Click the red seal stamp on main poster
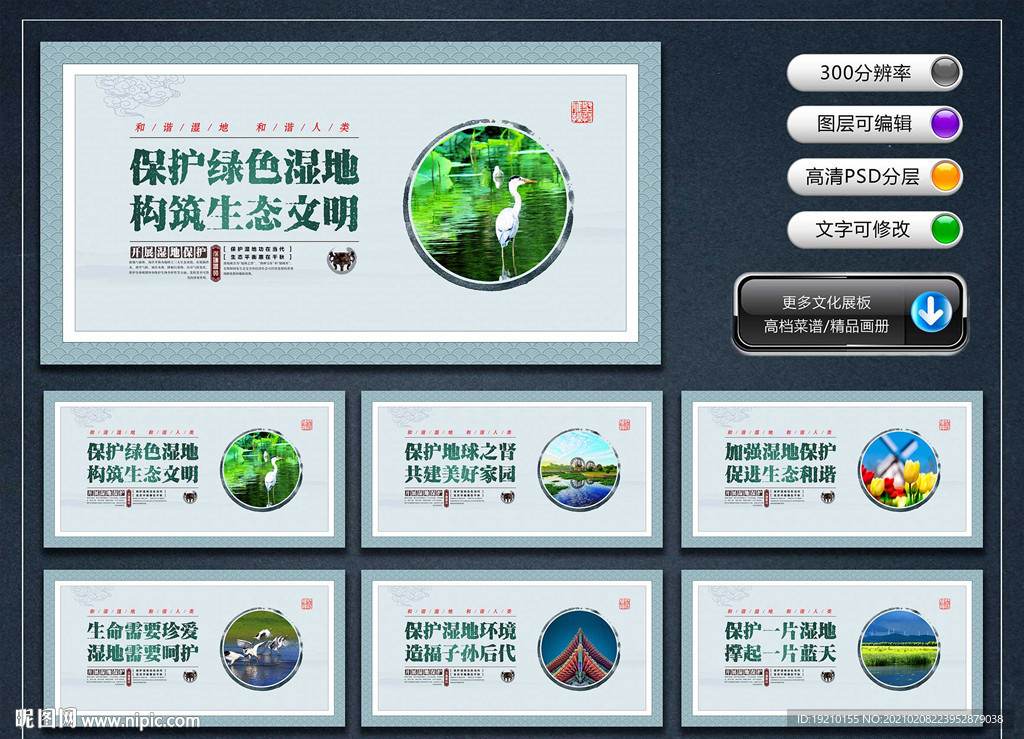Screen dimensions: 1024x739 (x=582, y=112)
